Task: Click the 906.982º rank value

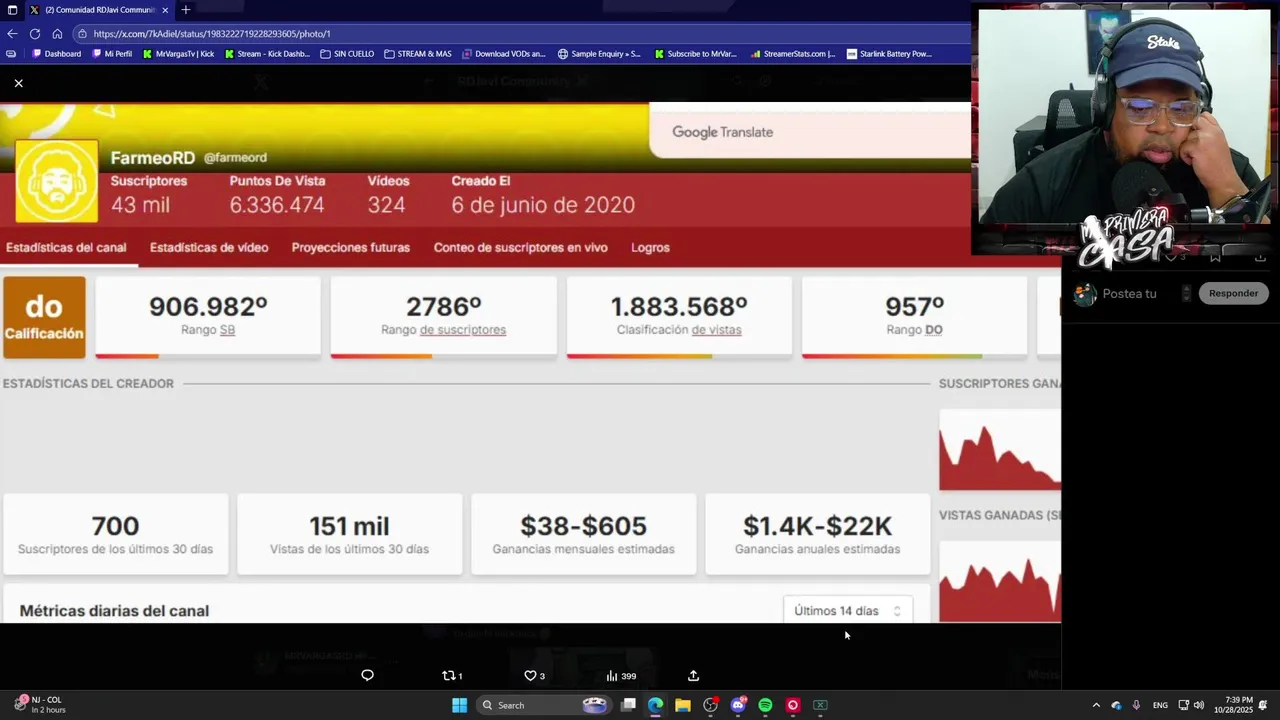Action: [208, 306]
